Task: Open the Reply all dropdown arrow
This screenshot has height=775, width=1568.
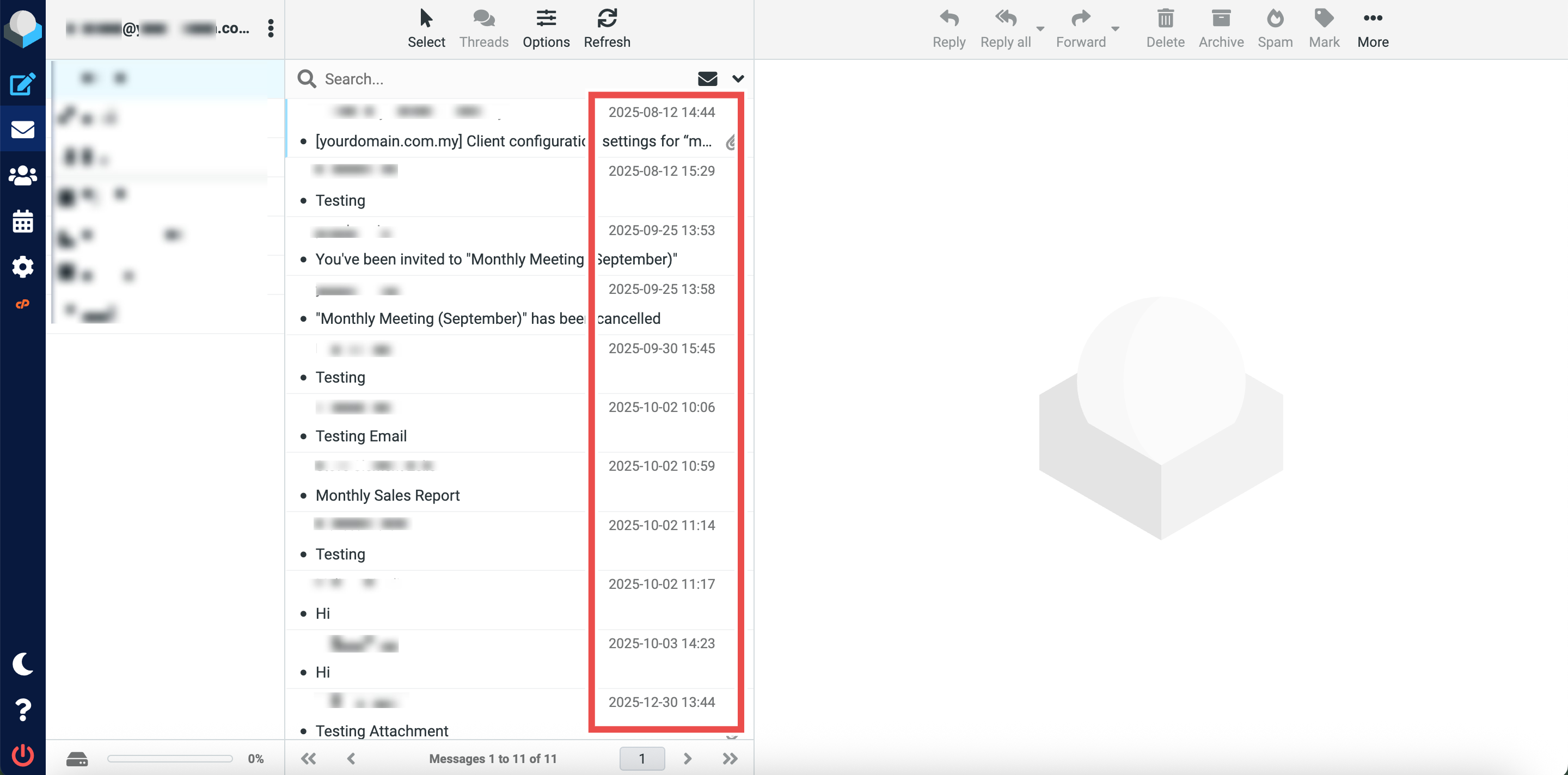Action: [1040, 29]
